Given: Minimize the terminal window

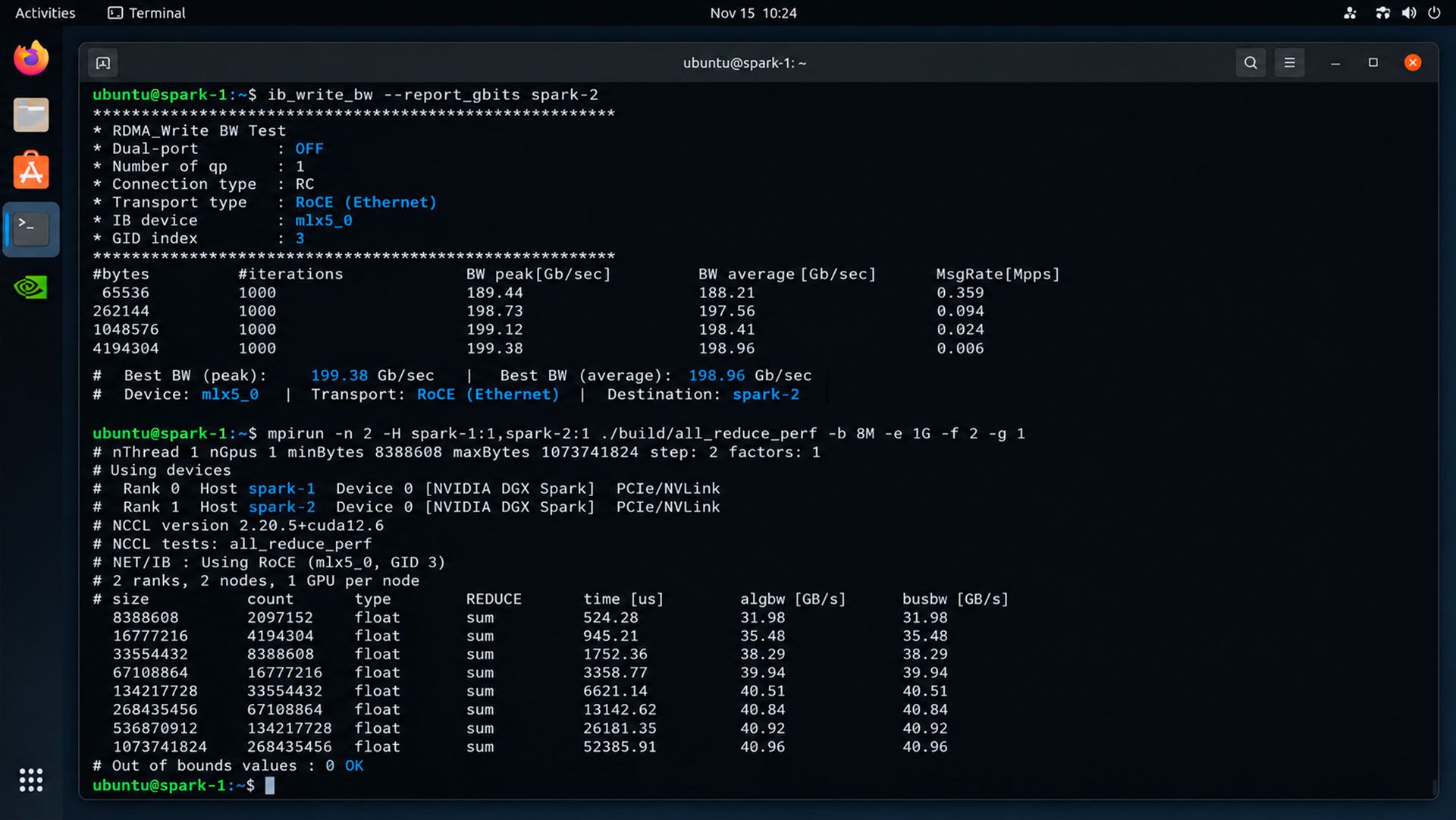Looking at the screenshot, I should pyautogui.click(x=1335, y=63).
